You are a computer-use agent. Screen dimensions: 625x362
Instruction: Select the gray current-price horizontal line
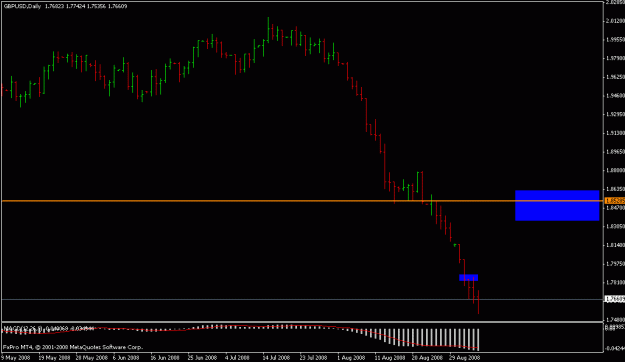[302, 299]
